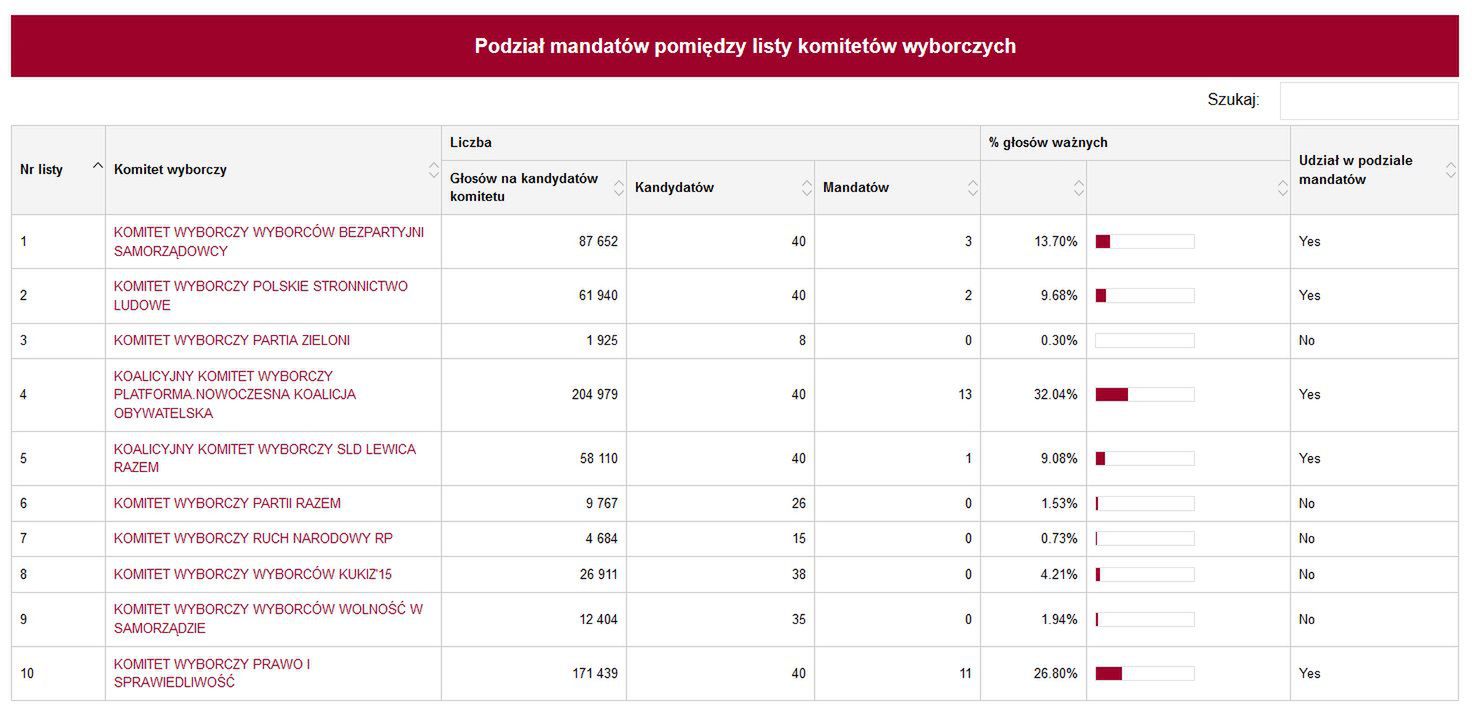Select Komitet Wyborczy Partii Razem link
Image resolution: width=1472 pixels, height=728 pixels.
coord(227,503)
